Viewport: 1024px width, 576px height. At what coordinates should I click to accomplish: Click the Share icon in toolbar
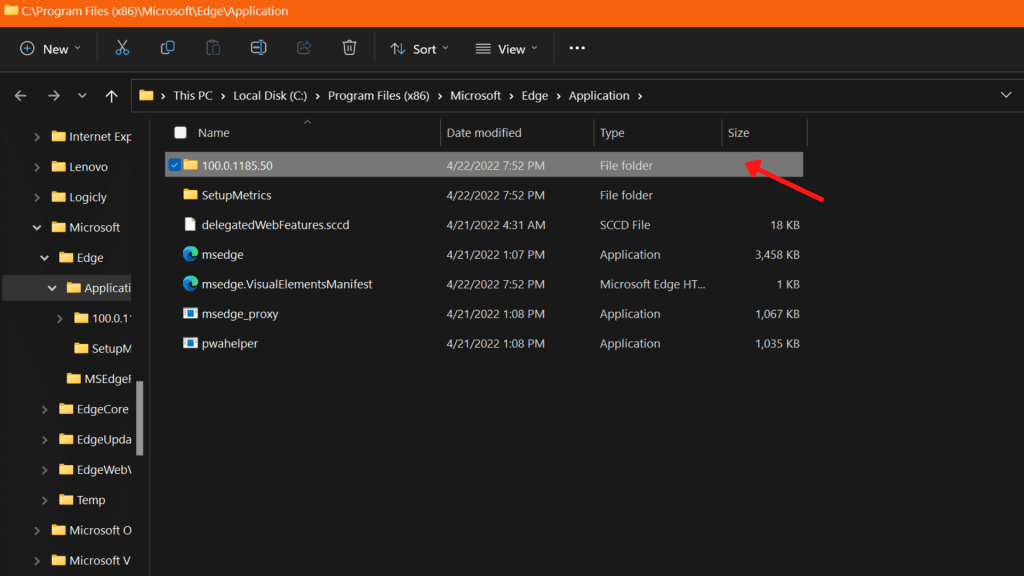pos(304,48)
